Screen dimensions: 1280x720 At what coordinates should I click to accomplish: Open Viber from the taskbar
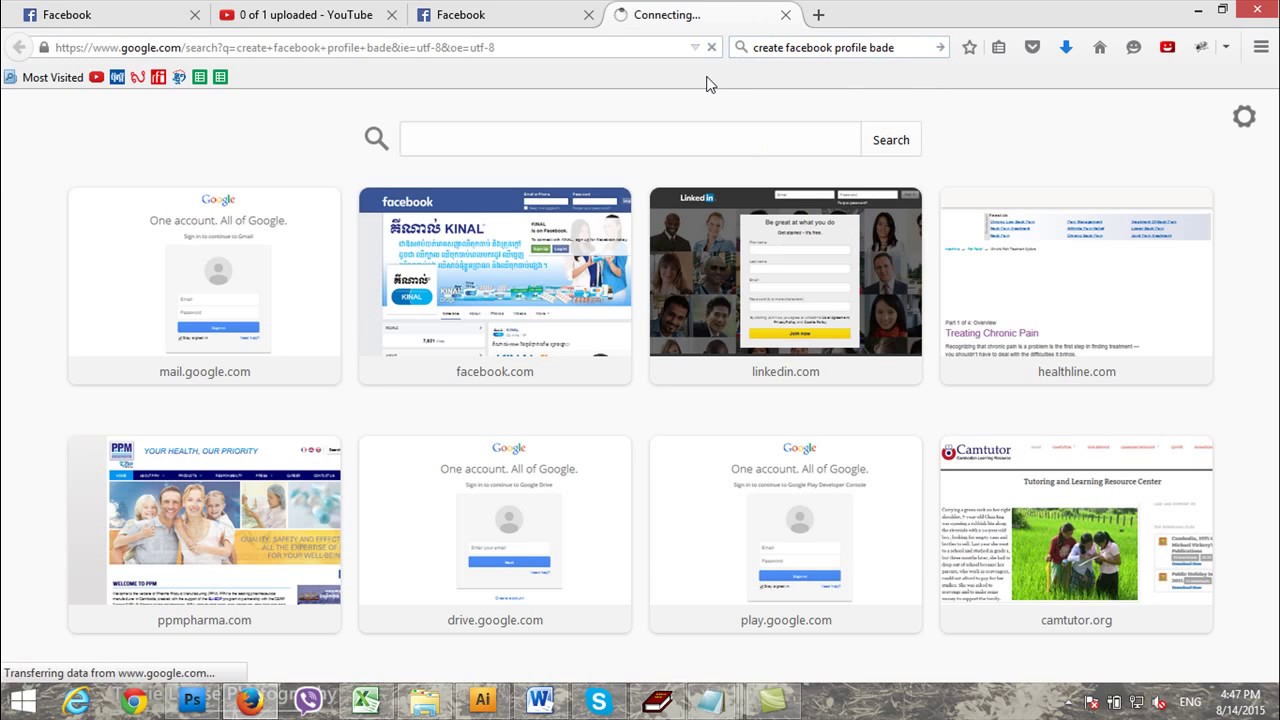[x=308, y=701]
